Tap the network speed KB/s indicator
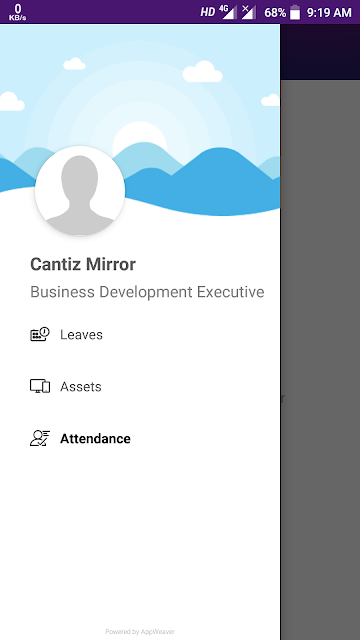Image resolution: width=360 pixels, height=640 pixels. pyautogui.click(x=18, y=12)
